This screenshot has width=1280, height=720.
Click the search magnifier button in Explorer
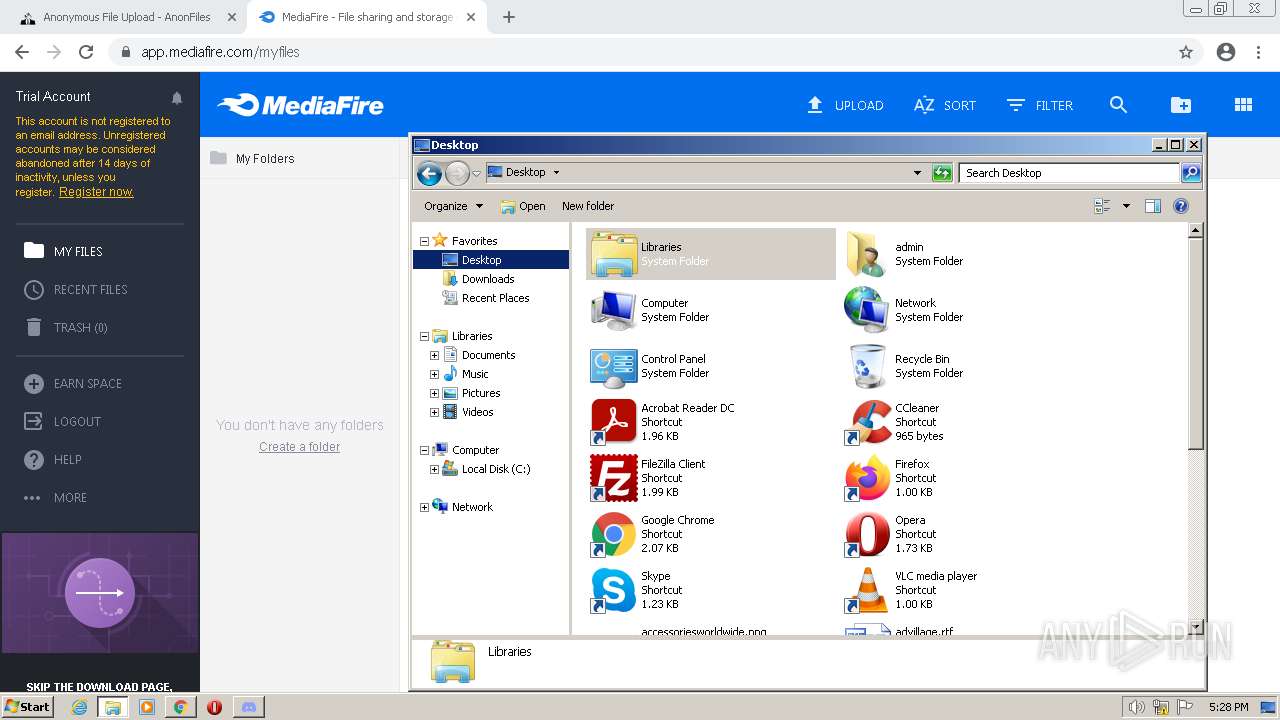(1190, 173)
